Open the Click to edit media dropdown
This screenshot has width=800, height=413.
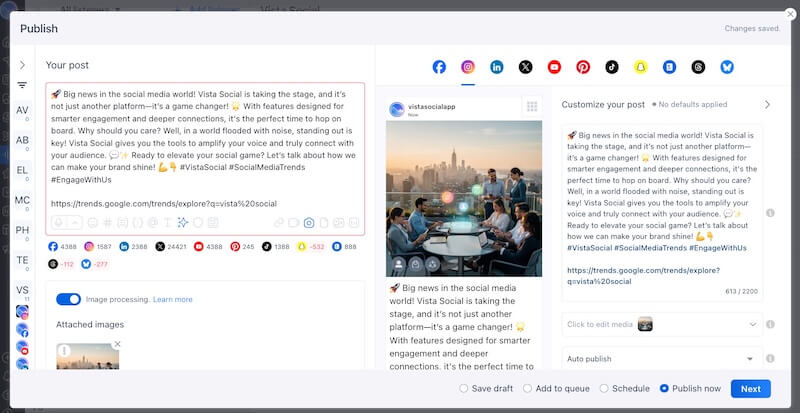662,324
